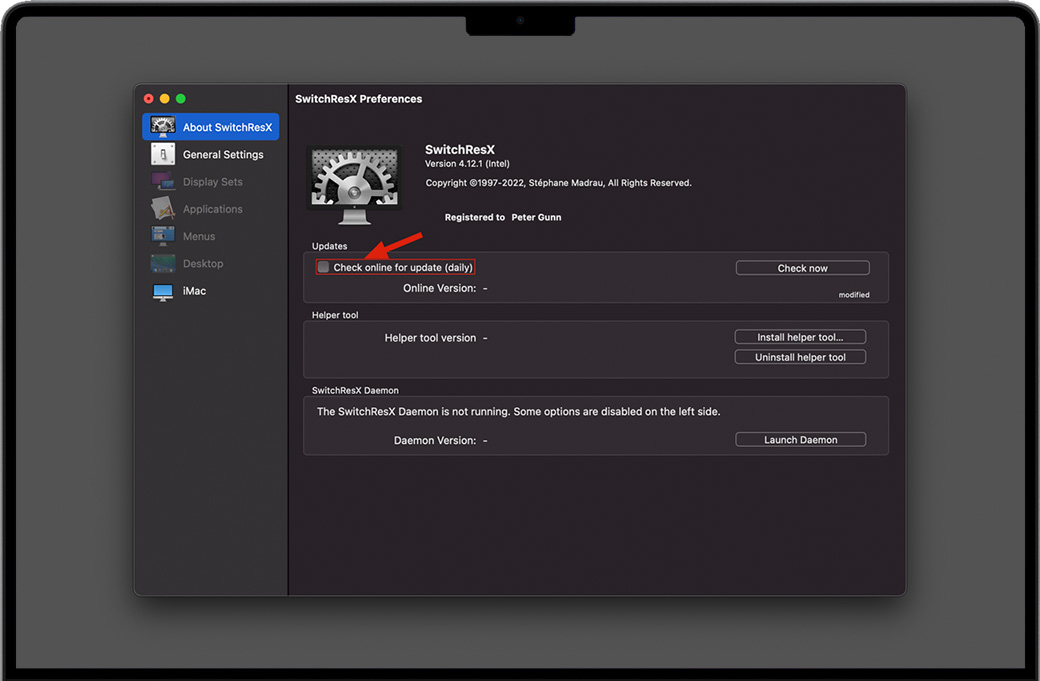Viewport: 1040px width, 681px height.
Task: Open the General Settings section
Action: tap(210, 154)
